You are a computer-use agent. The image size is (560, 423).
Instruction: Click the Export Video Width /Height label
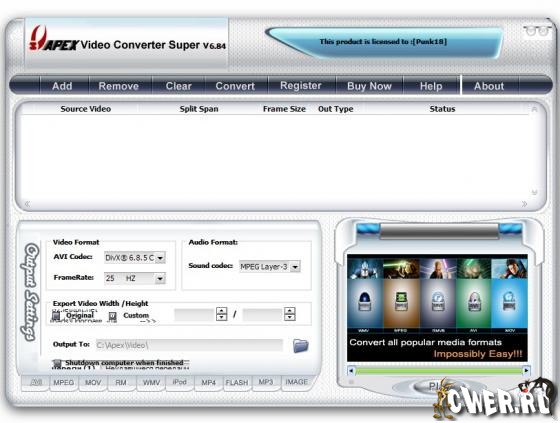pyautogui.click(x=100, y=303)
